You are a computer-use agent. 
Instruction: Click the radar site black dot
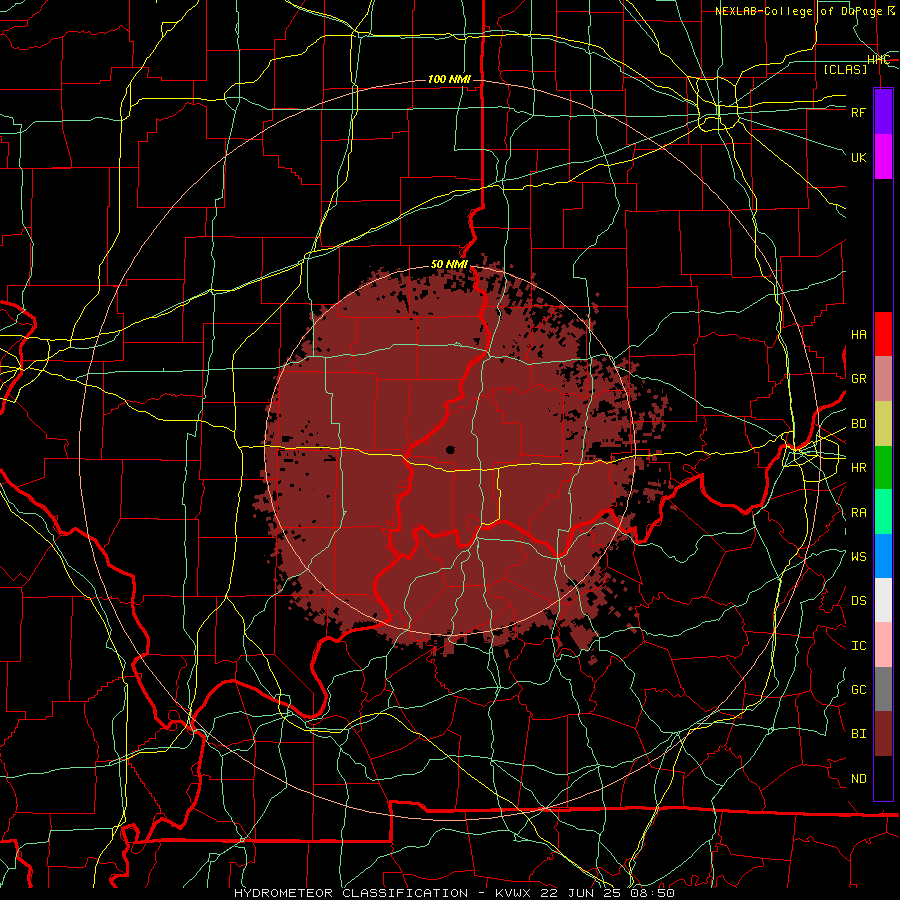[450, 450]
